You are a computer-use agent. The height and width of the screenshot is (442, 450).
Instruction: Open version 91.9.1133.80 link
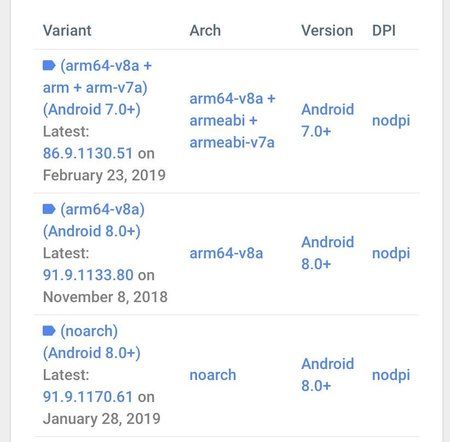point(88,275)
